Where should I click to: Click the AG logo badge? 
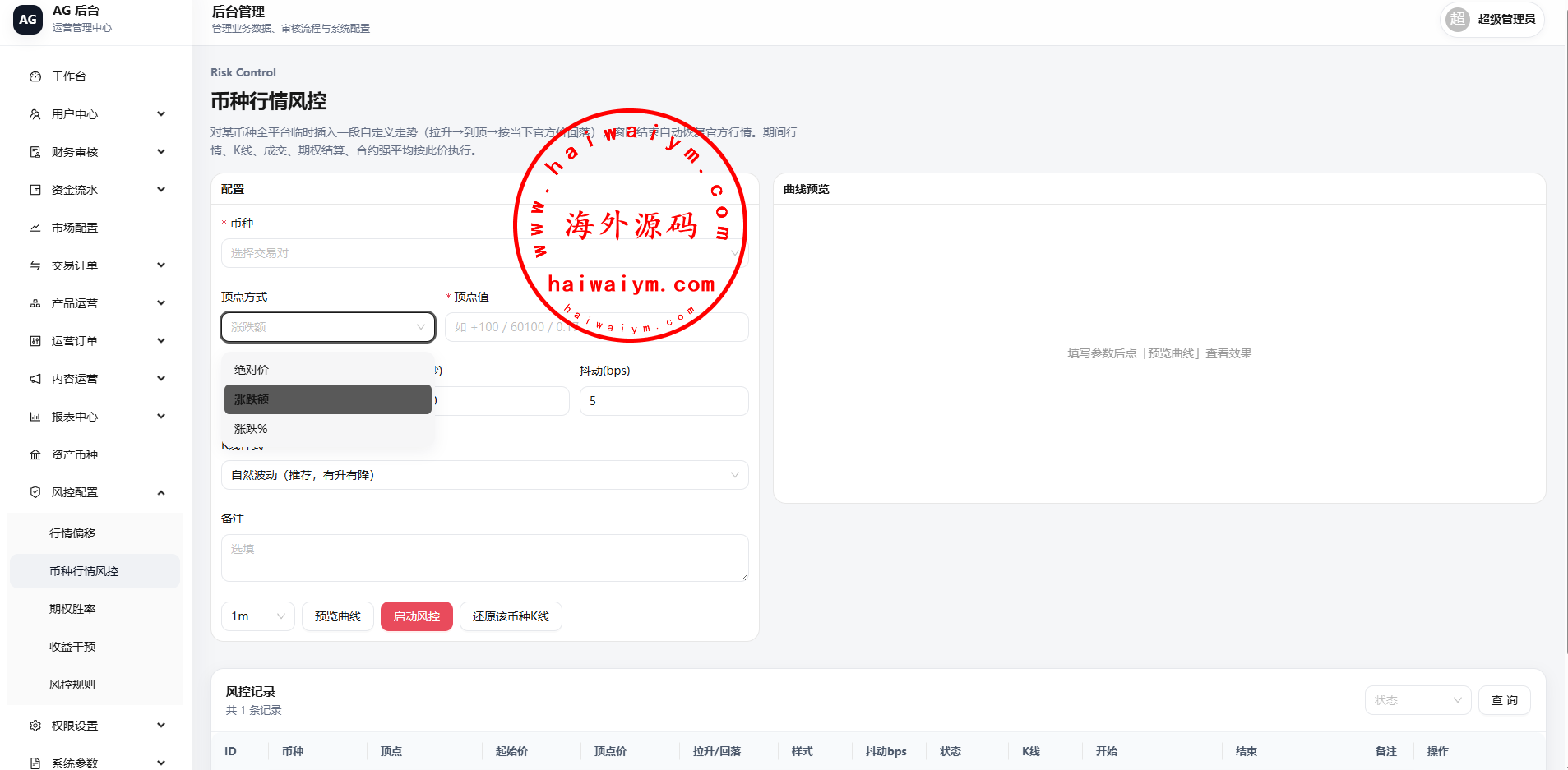[x=28, y=20]
